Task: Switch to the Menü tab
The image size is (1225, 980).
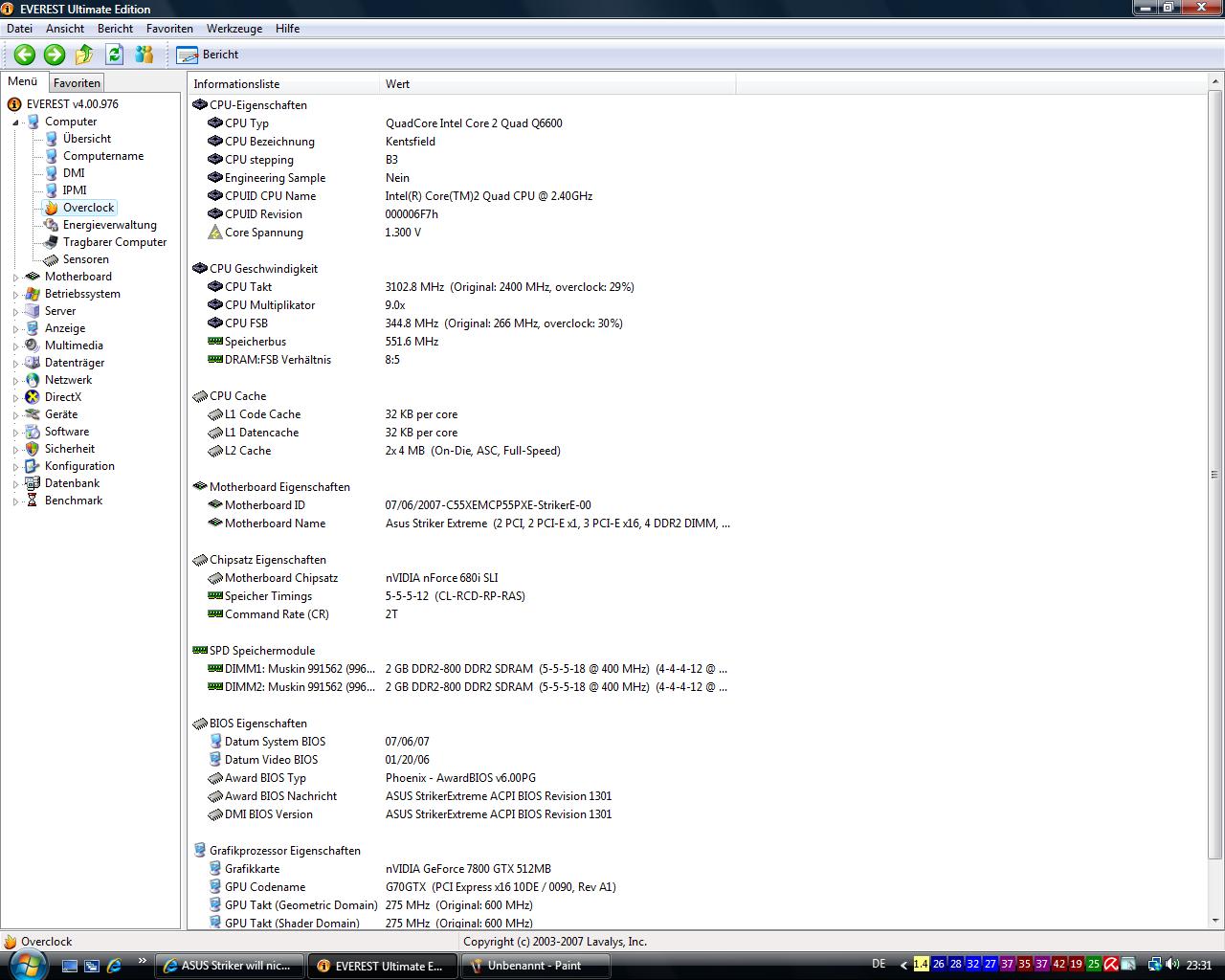Action: pyautogui.click(x=23, y=82)
